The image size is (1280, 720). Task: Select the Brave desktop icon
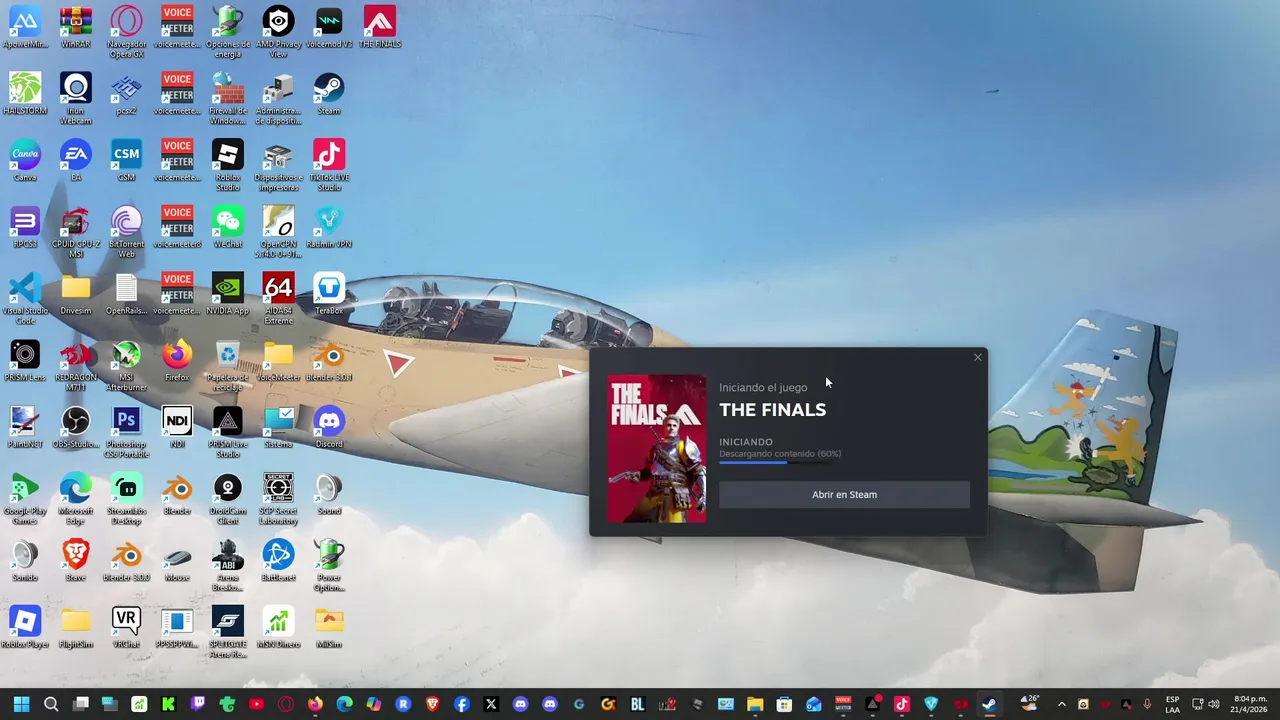tap(76, 561)
